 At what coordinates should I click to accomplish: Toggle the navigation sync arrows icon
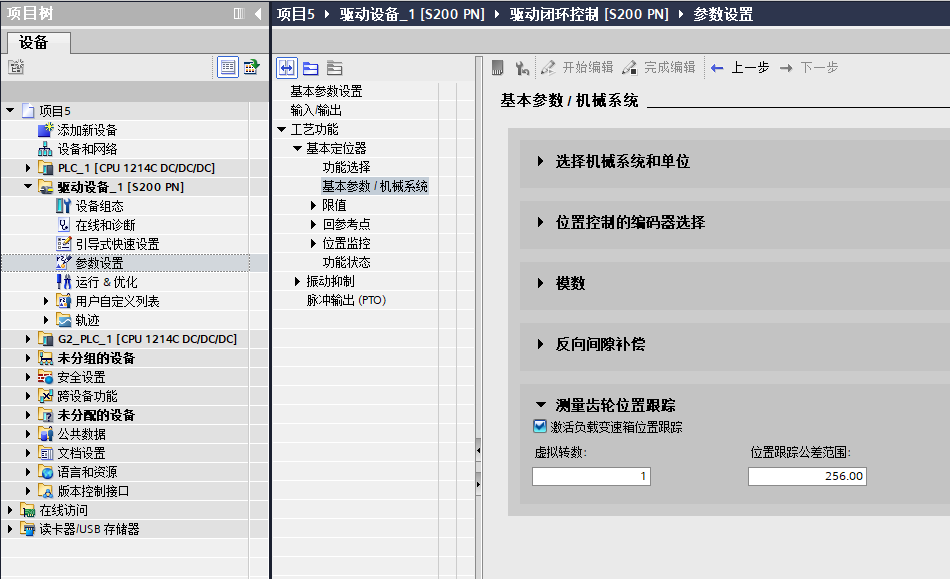click(287, 68)
